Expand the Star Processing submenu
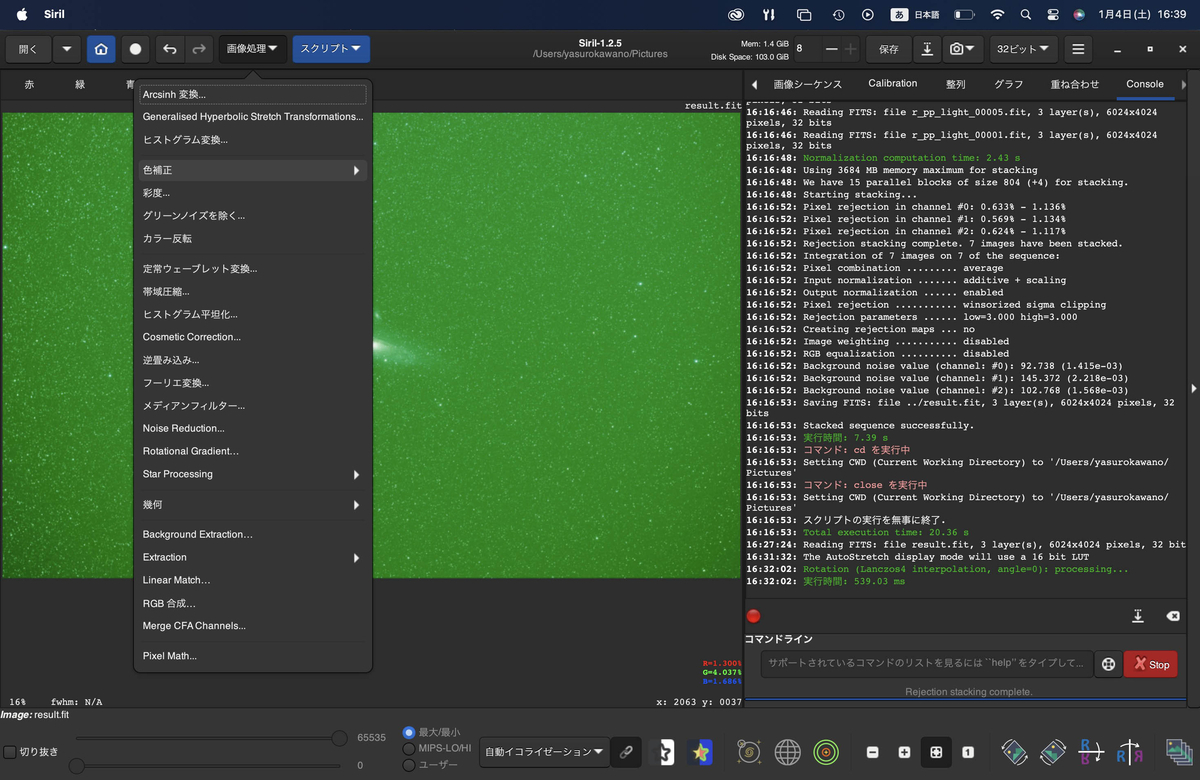 (253, 474)
